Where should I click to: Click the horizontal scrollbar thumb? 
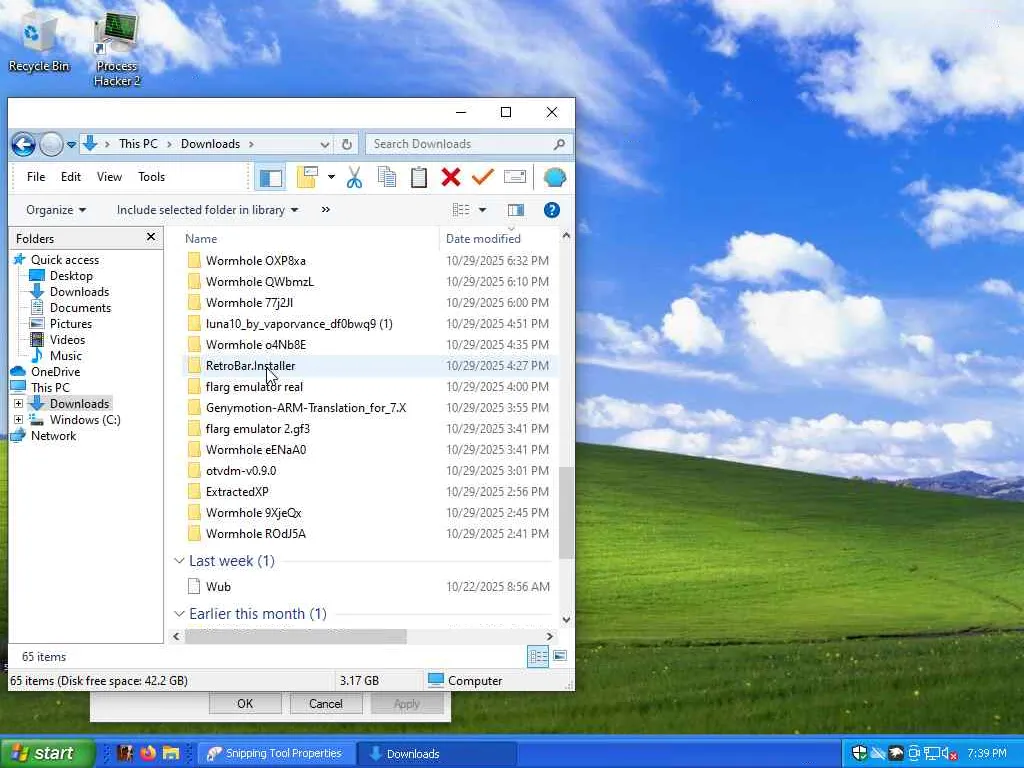pyautogui.click(x=295, y=636)
